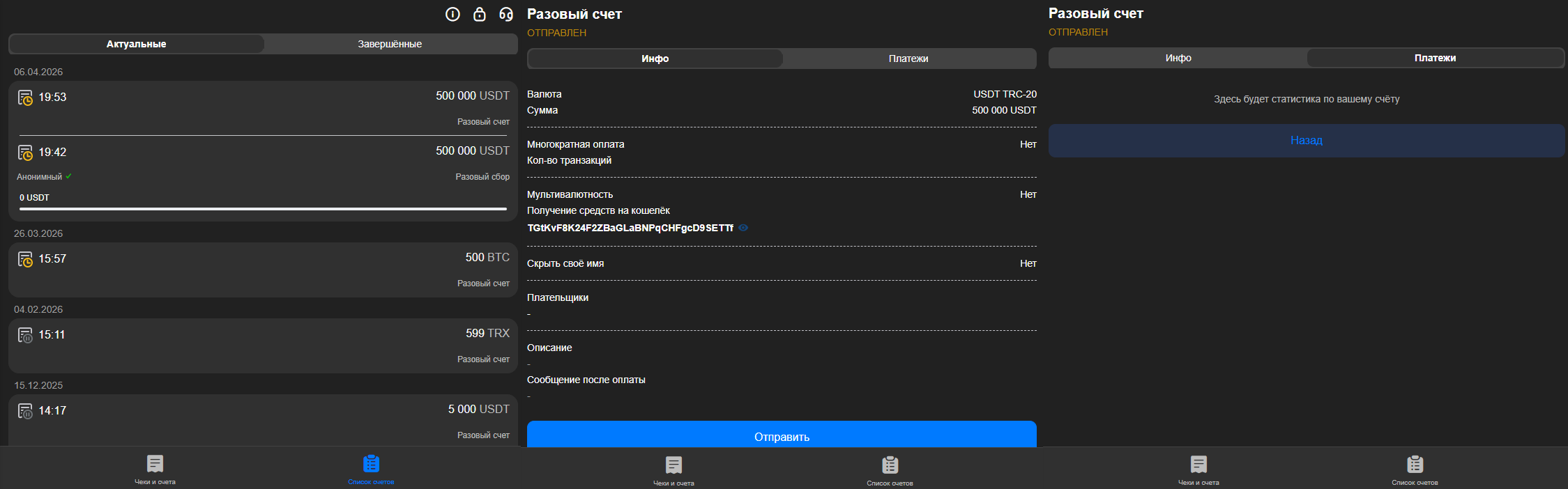
Task: Click wallet address TGtKvF8K24F2ZBaGLaBNPqCHFgcD9SETTf
Action: point(630,228)
